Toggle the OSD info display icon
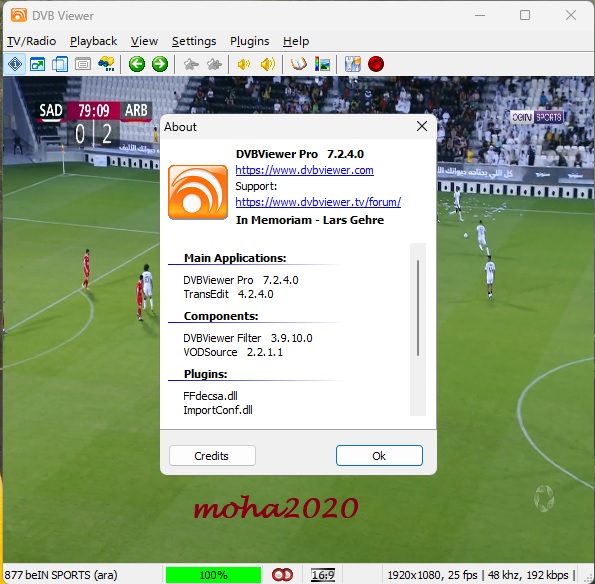595x584 pixels. click(14, 64)
